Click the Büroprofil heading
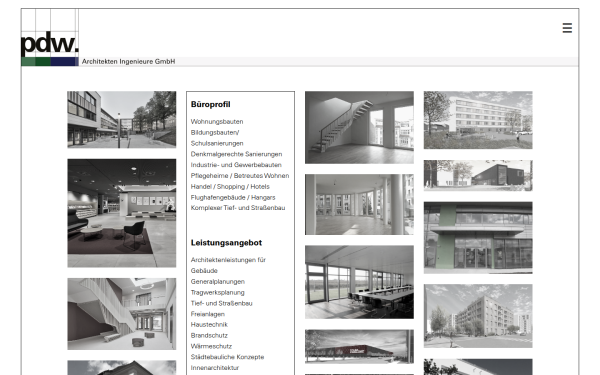This screenshot has width=600, height=375. pos(210,104)
